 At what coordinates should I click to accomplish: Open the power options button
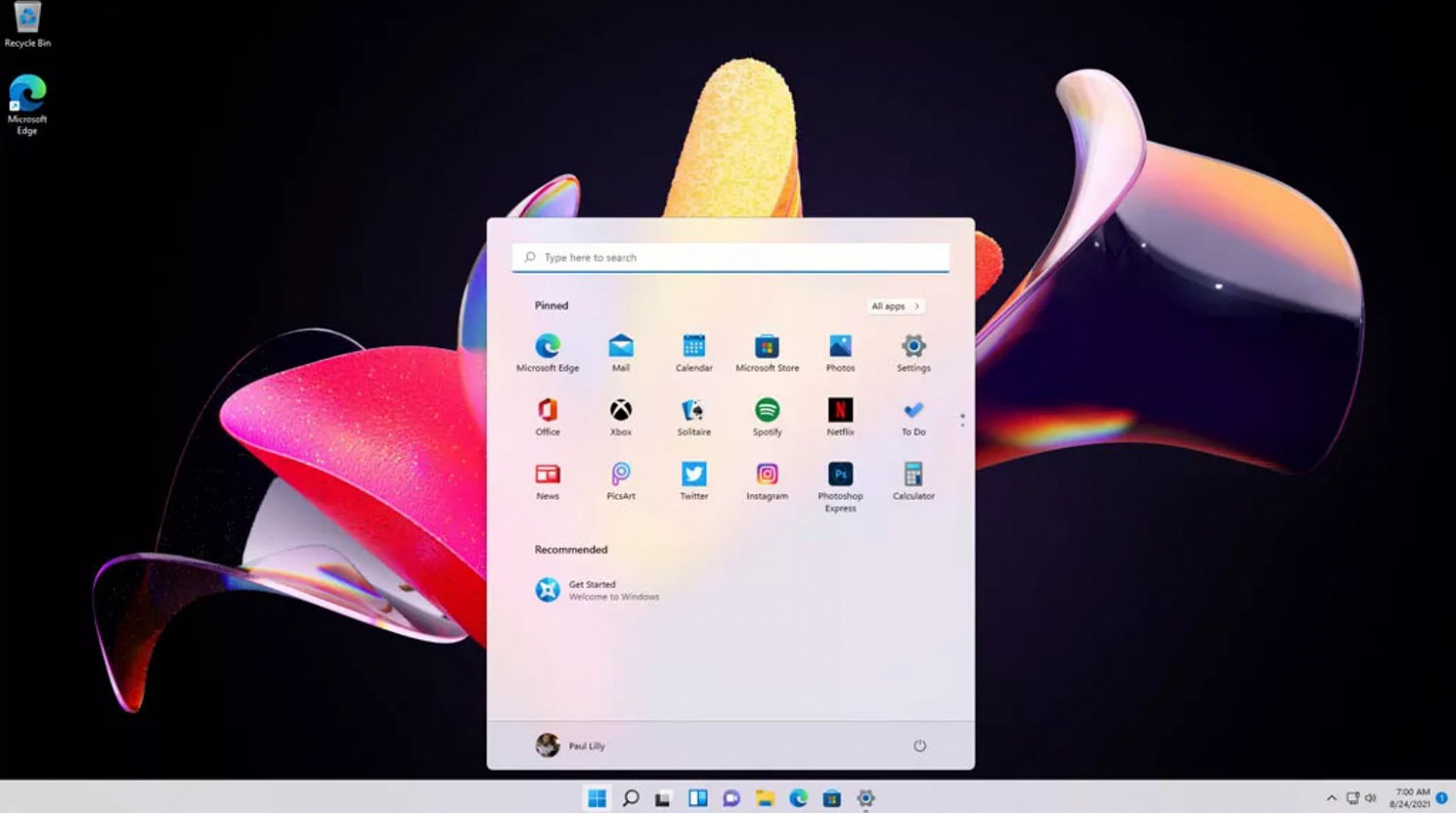919,746
